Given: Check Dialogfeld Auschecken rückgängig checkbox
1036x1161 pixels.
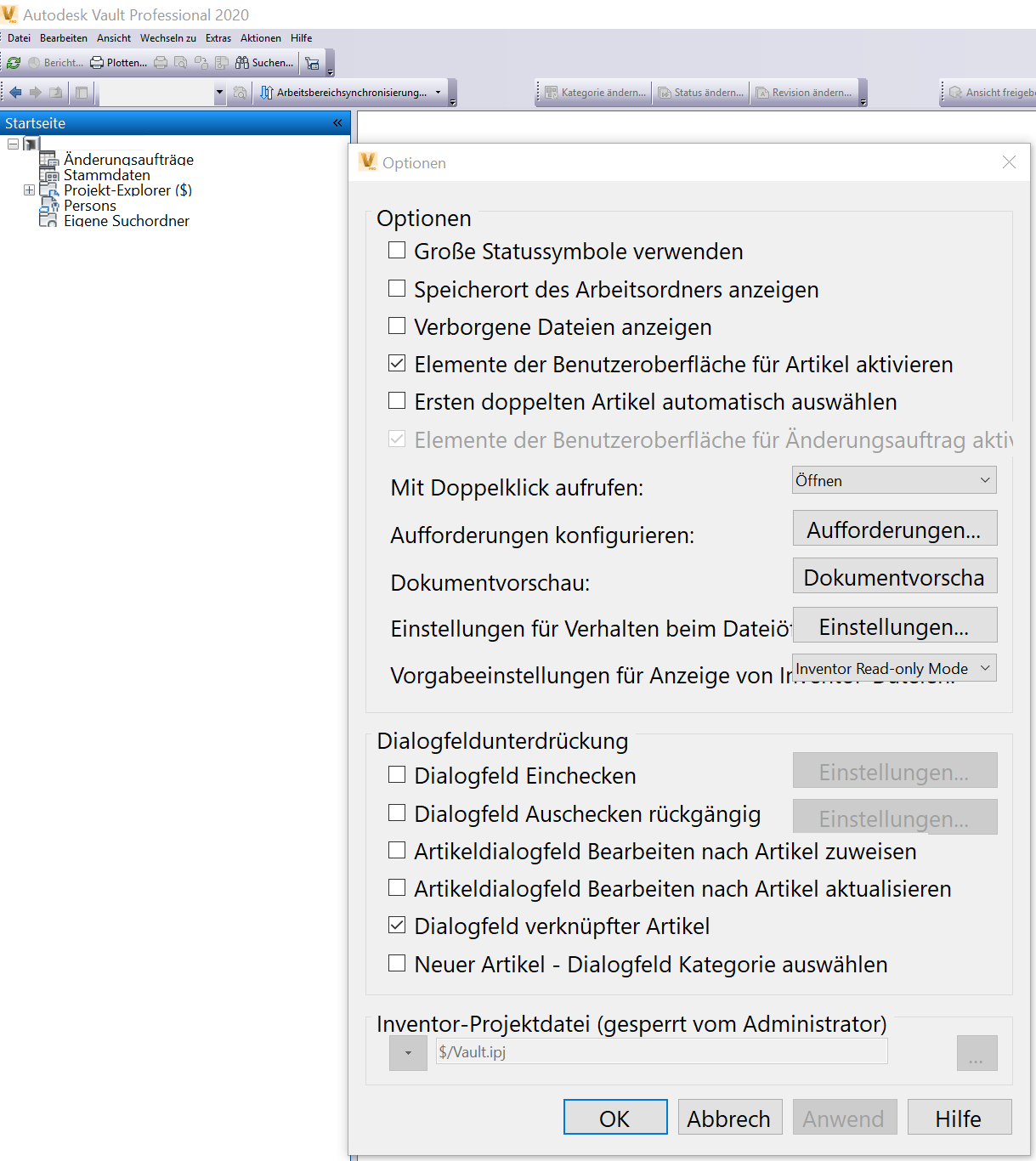Looking at the screenshot, I should click(397, 813).
